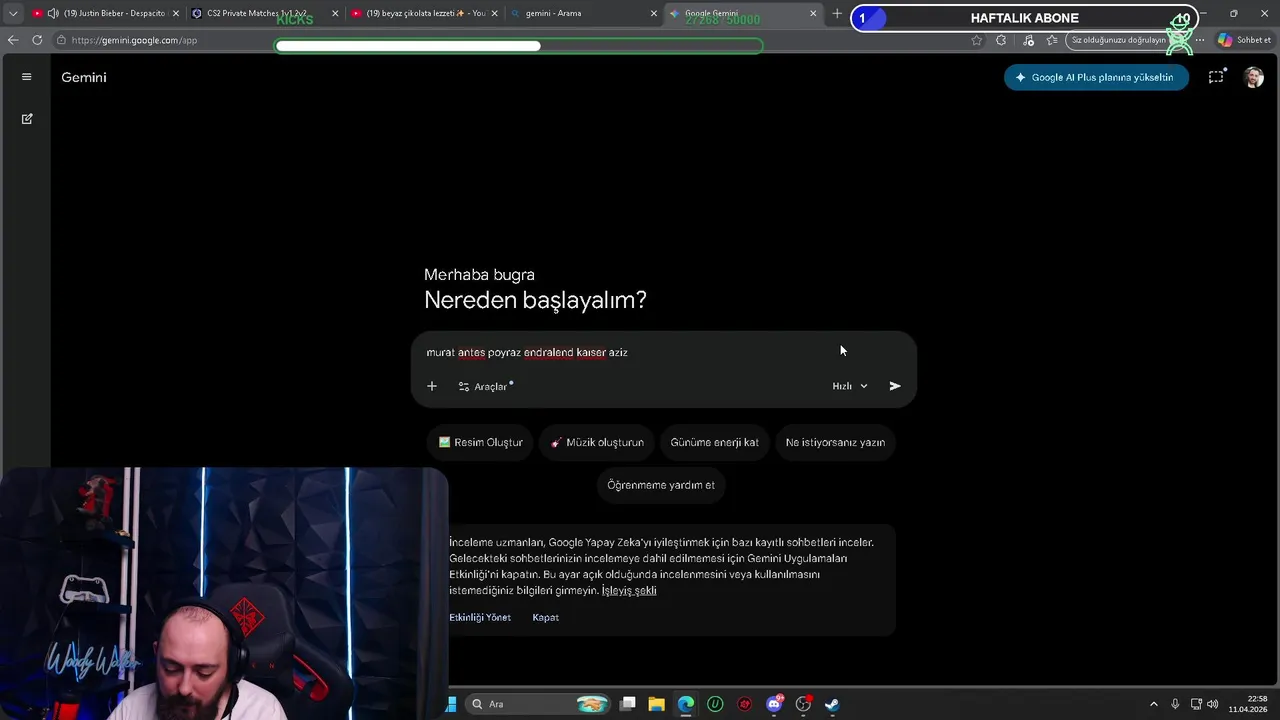Close the Justin Bieber Despacito tab

[176, 14]
